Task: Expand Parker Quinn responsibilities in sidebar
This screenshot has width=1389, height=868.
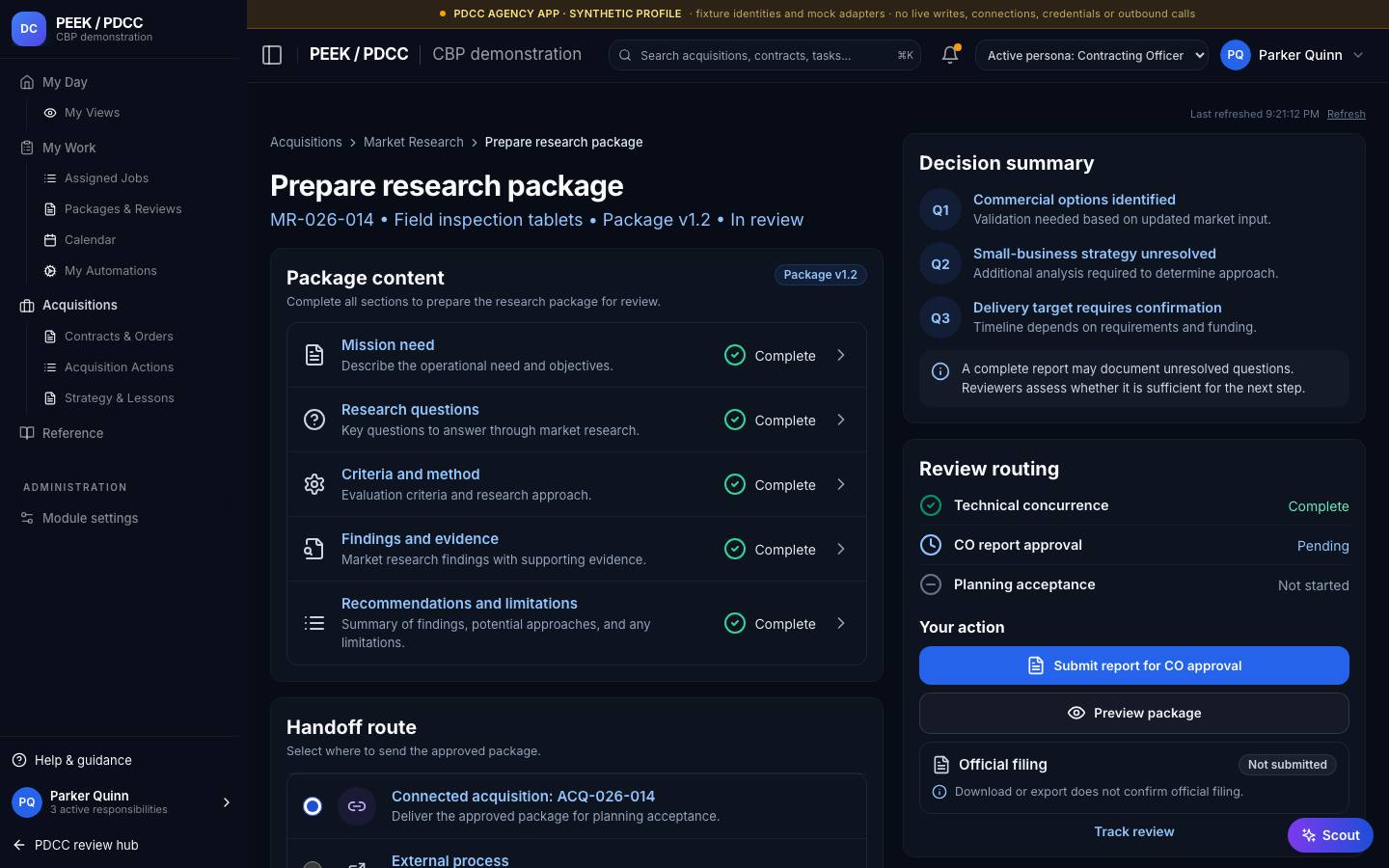Action: point(227,802)
